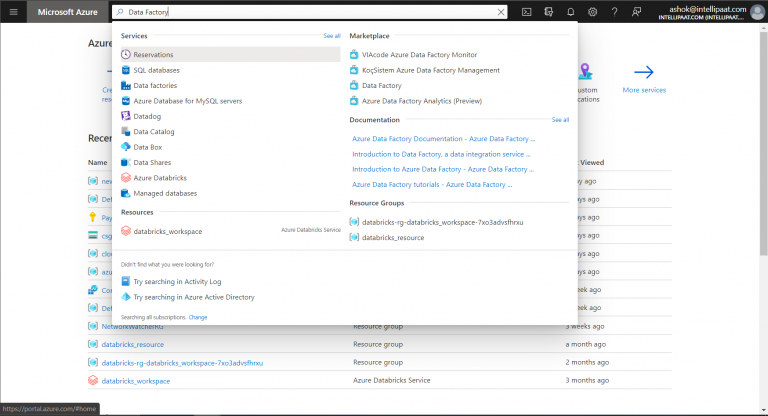Image resolution: width=768 pixels, height=416 pixels.
Task: Open Cloud Shell icon in header
Action: (527, 12)
